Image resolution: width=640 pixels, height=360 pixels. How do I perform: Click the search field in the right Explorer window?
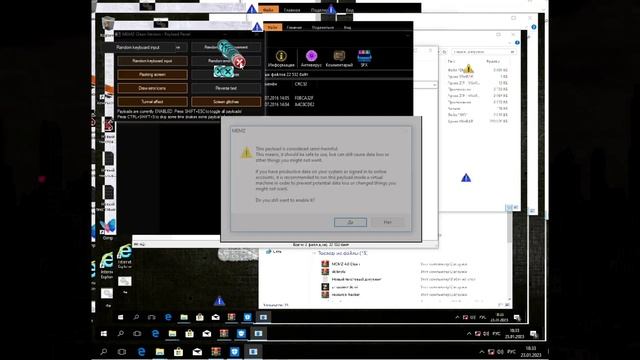pyautogui.click(x=483, y=52)
